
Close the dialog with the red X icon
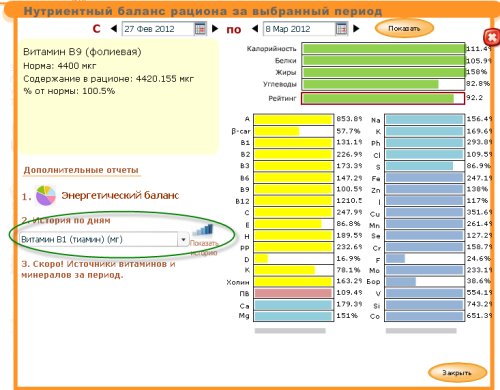tap(491, 38)
